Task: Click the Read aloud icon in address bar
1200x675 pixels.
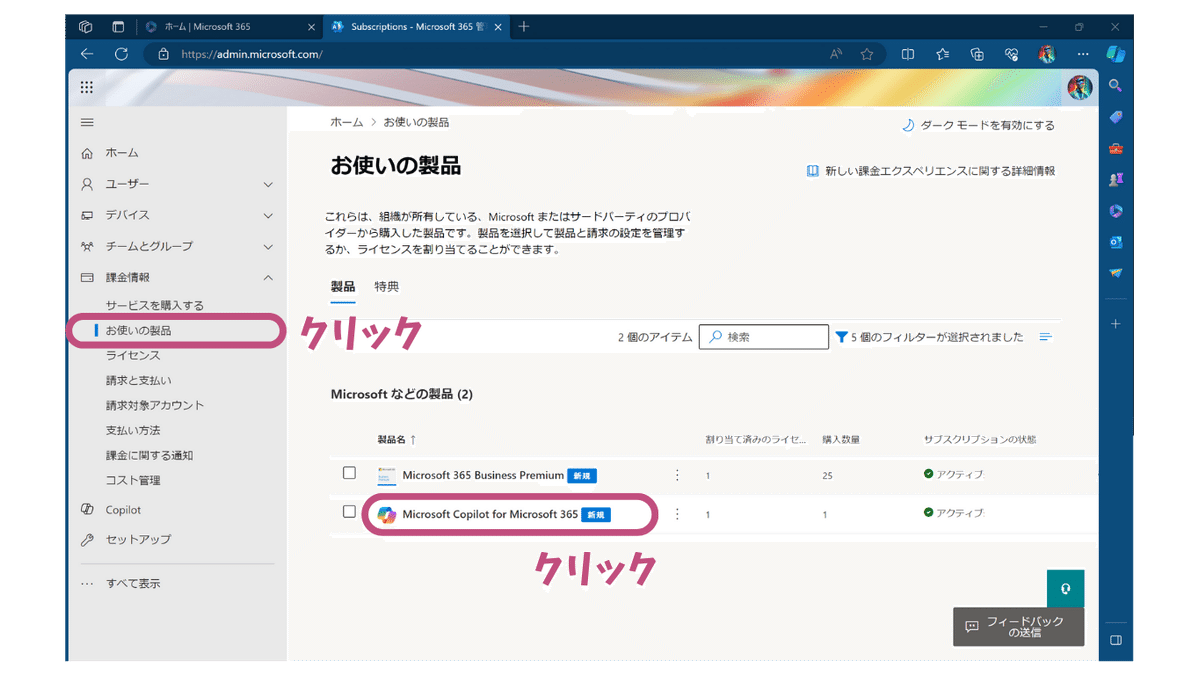Action: click(836, 54)
